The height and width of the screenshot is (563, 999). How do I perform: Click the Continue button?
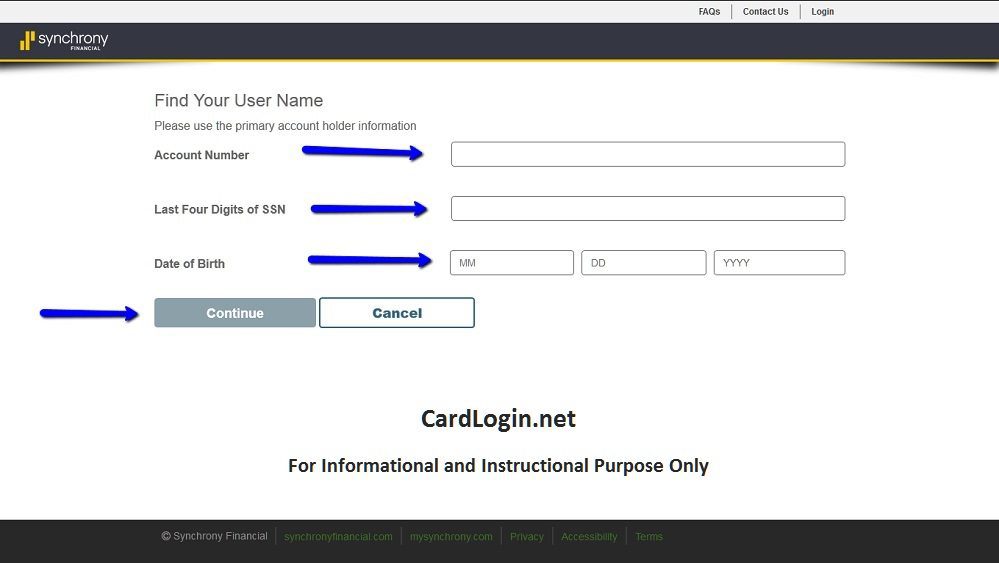pos(235,313)
